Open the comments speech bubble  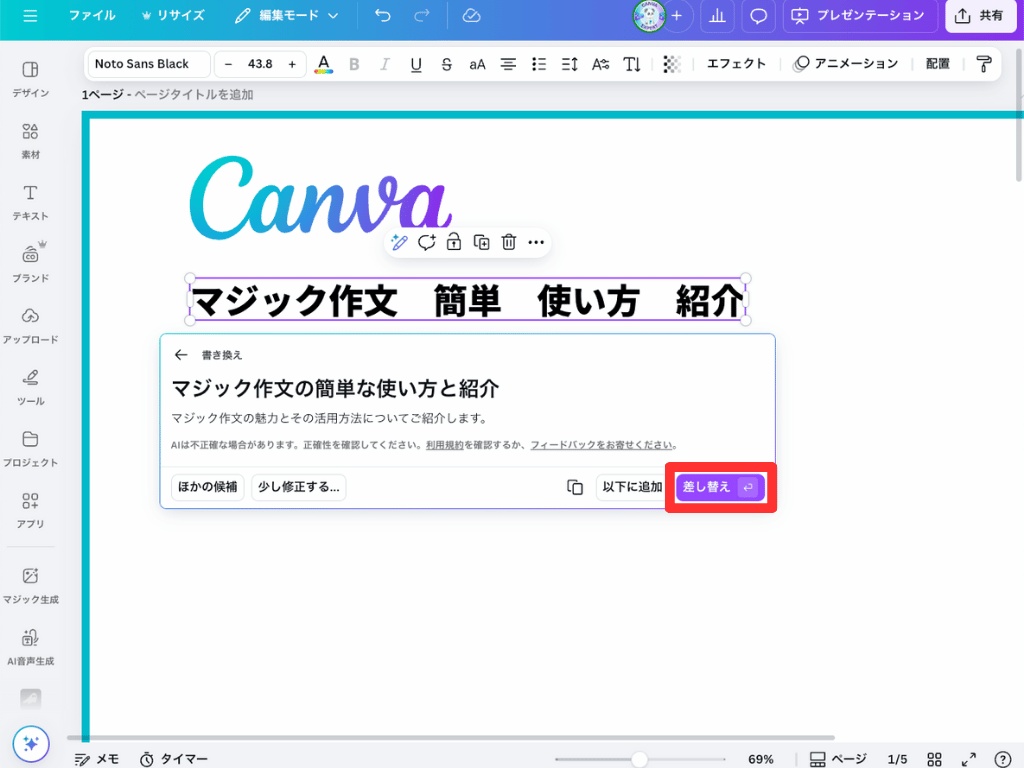tap(758, 16)
